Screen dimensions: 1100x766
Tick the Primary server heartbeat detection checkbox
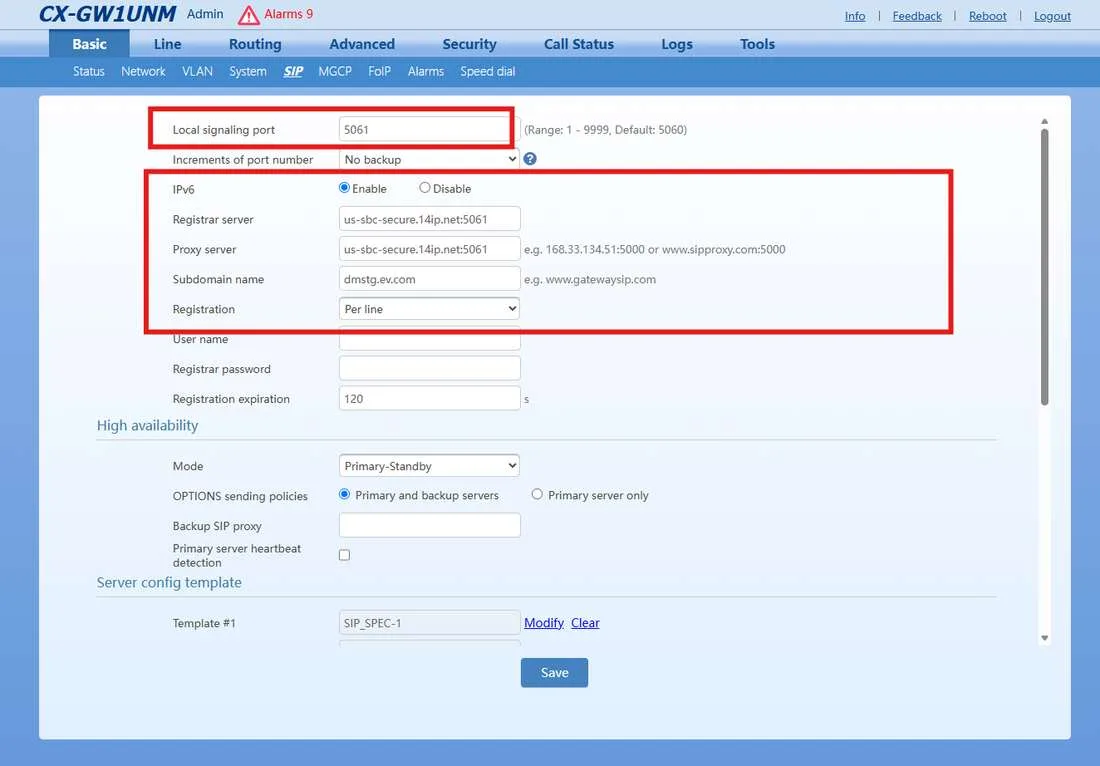click(344, 555)
